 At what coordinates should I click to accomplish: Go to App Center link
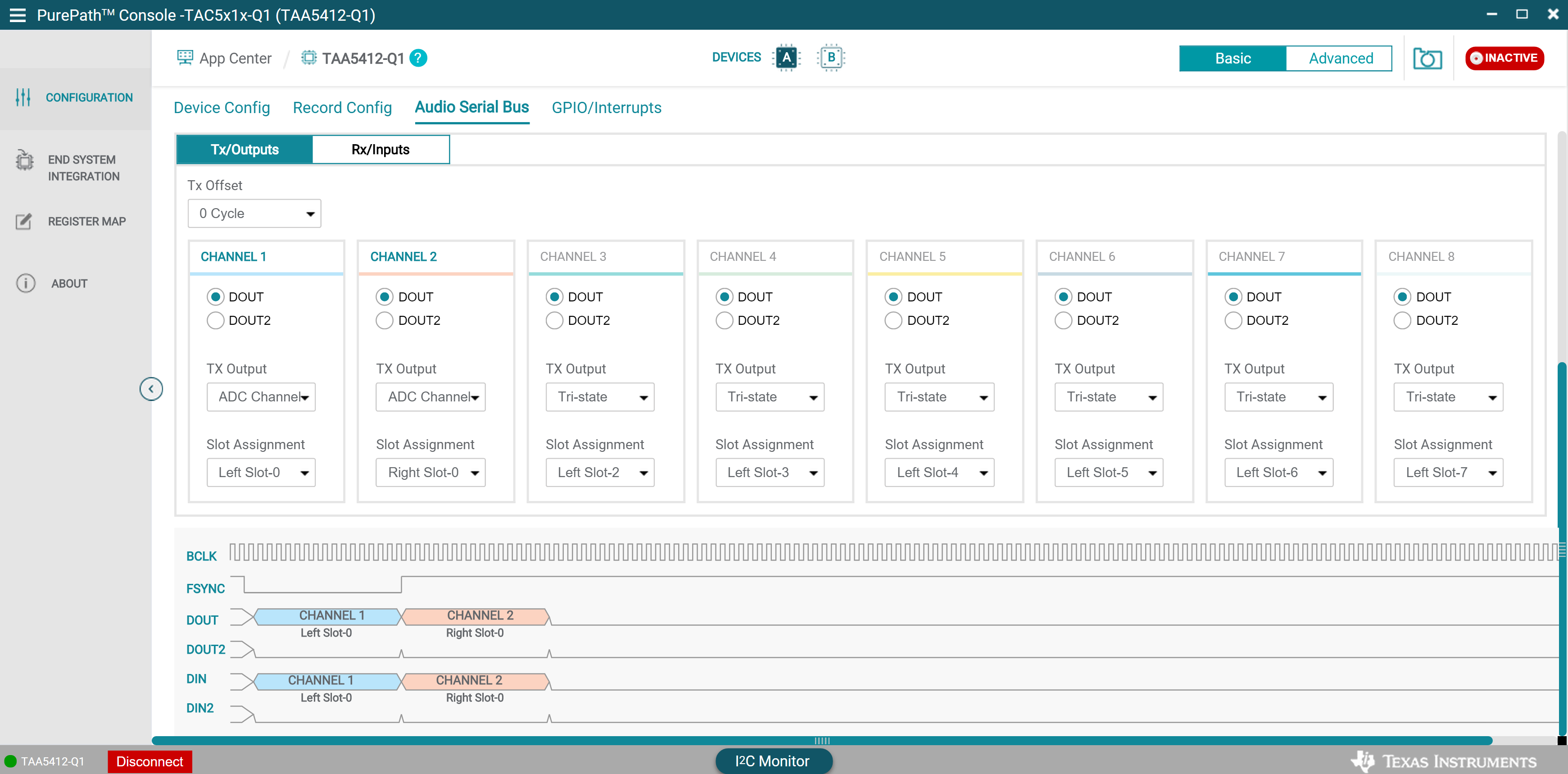(x=235, y=59)
